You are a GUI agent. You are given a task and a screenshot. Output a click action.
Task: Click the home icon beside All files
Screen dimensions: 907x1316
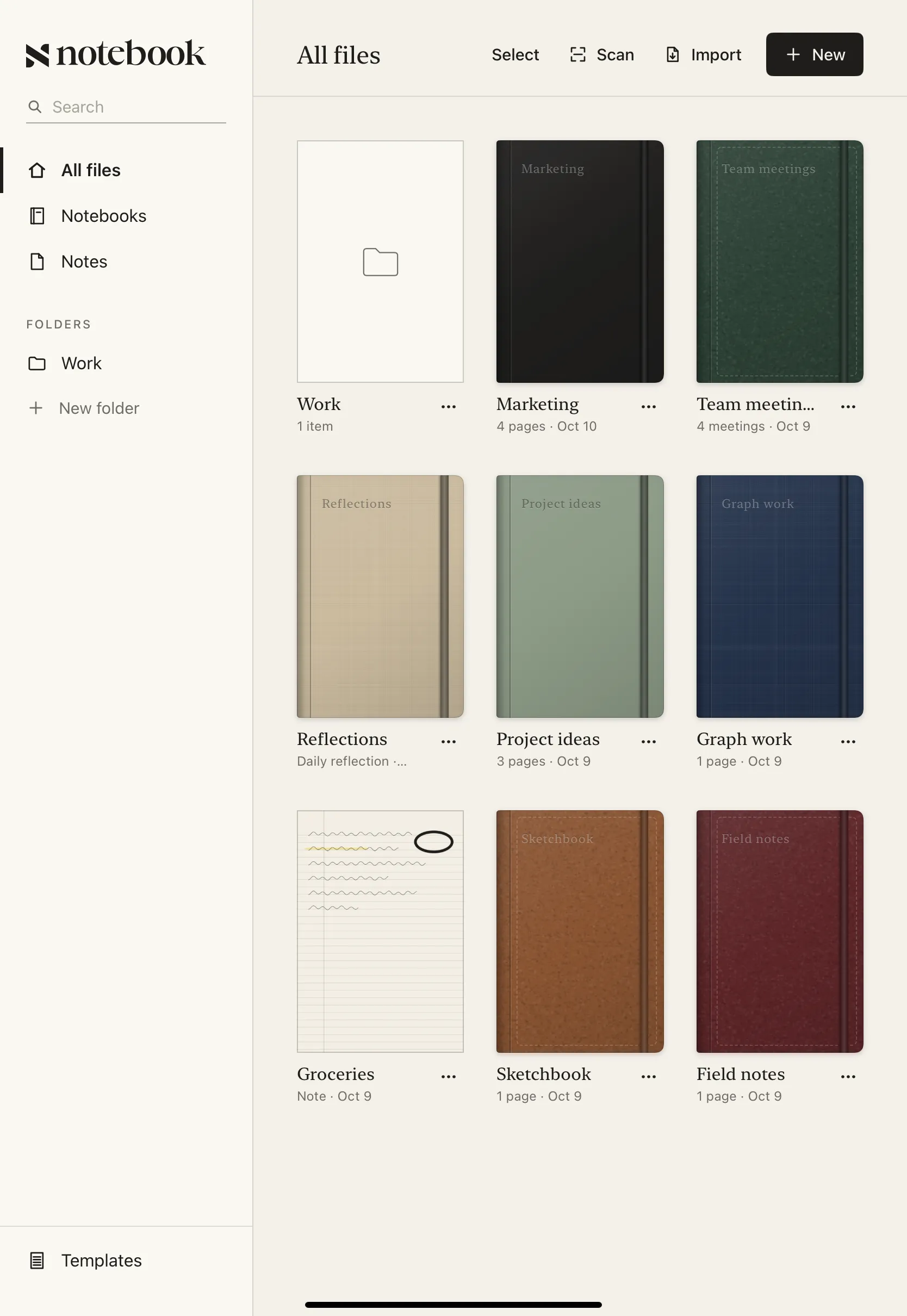coord(37,170)
